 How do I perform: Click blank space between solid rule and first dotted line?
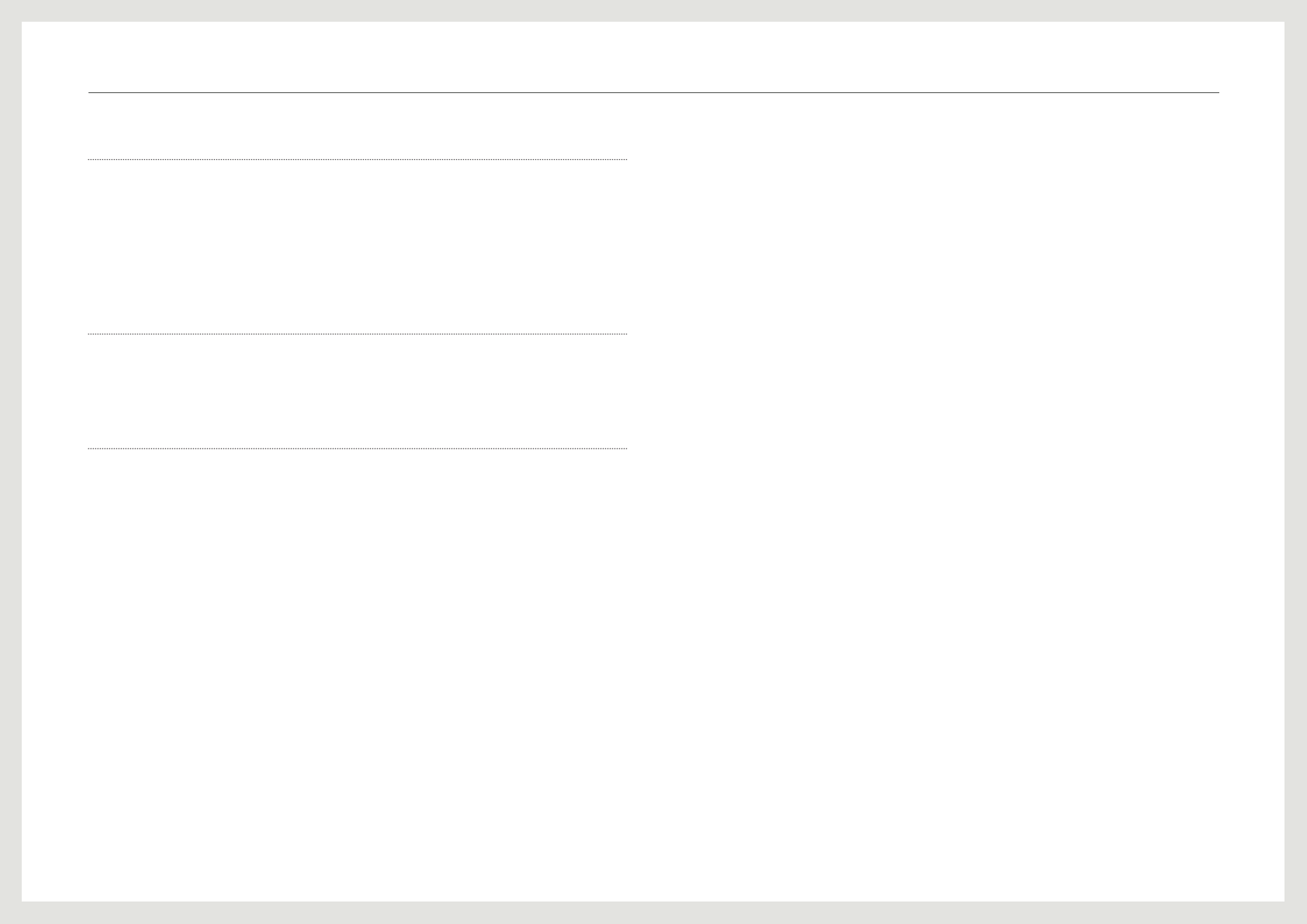coord(357,126)
